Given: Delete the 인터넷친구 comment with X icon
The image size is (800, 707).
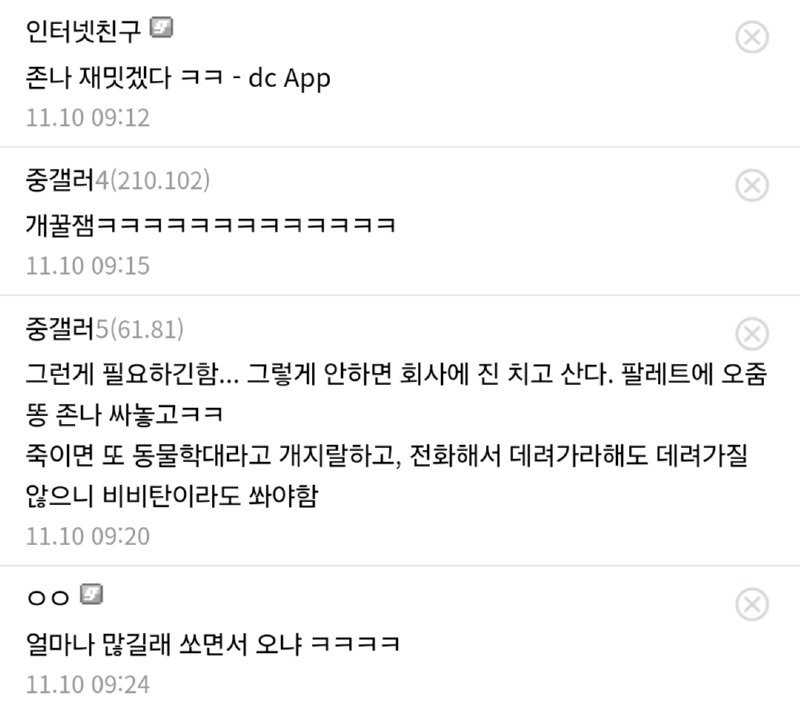Looking at the screenshot, I should [752, 37].
